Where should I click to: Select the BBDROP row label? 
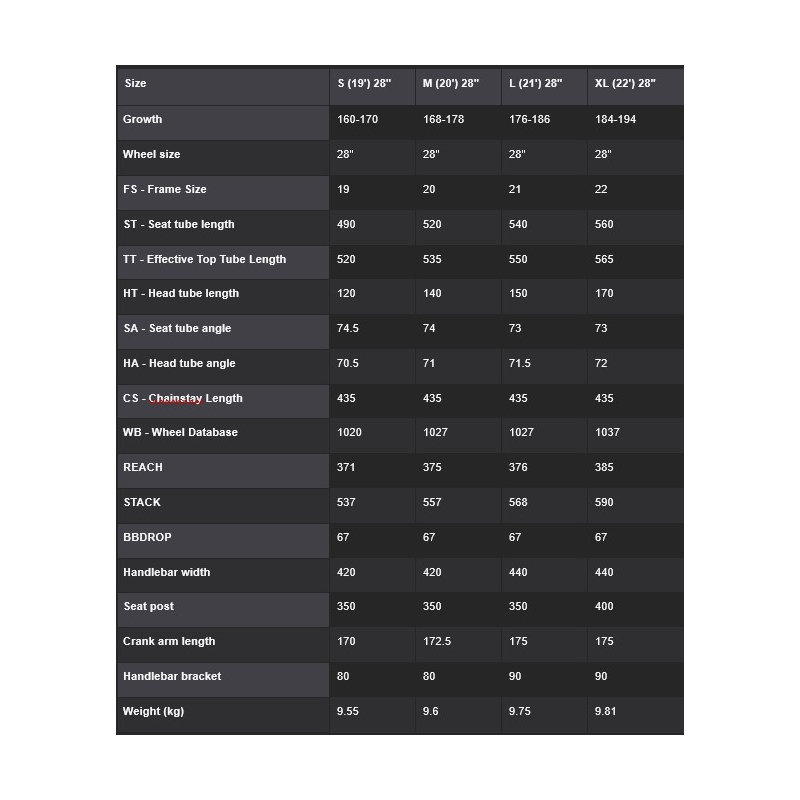tap(147, 537)
